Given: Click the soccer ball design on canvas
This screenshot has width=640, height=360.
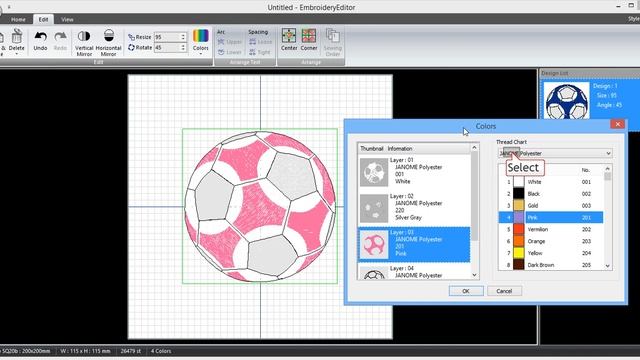Looking at the screenshot, I should tap(260, 206).
